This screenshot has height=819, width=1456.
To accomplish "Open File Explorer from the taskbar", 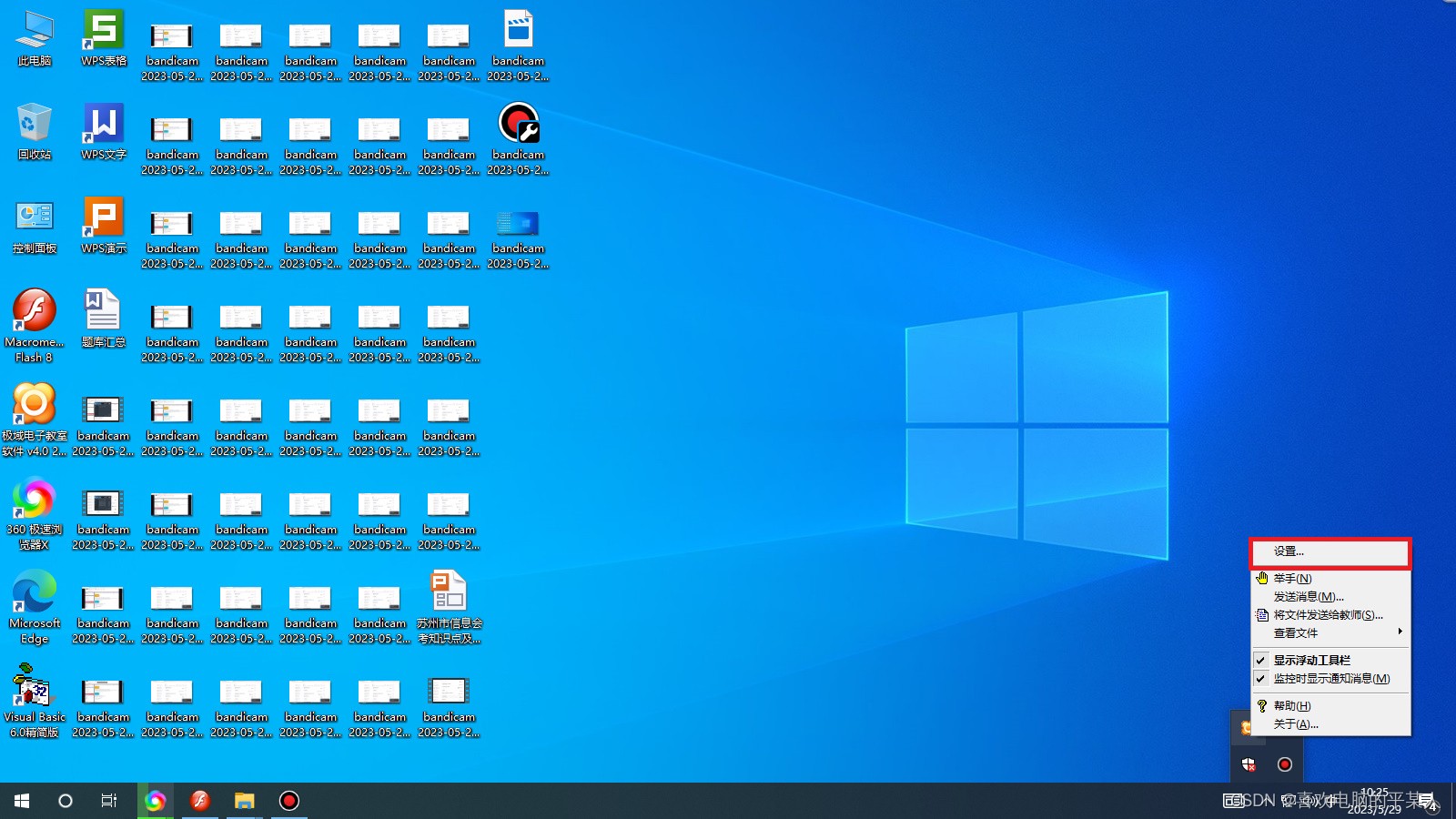I will click(x=244, y=801).
